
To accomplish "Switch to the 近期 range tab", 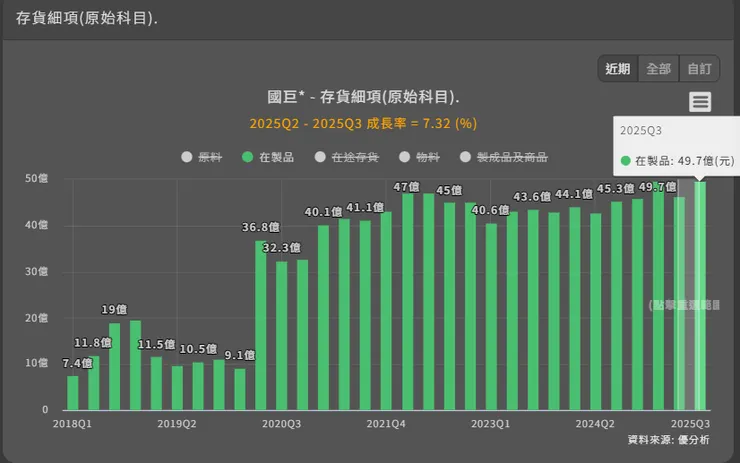I will tap(618, 69).
